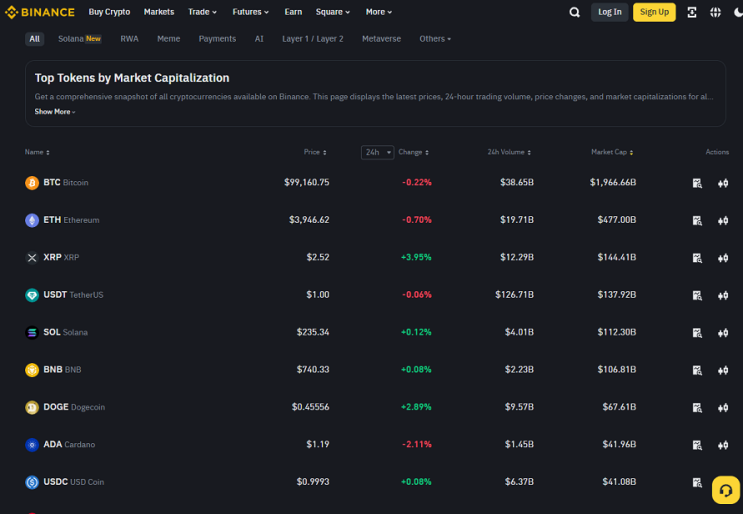
Task: Open ETH detail page icon
Action: pyautogui.click(x=697, y=220)
